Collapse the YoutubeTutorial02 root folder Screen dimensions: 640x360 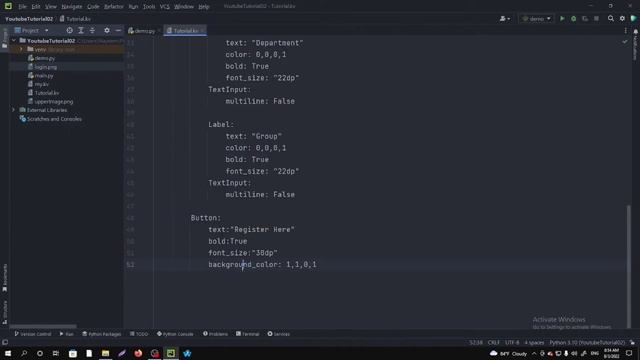pyautogui.click(x=14, y=40)
